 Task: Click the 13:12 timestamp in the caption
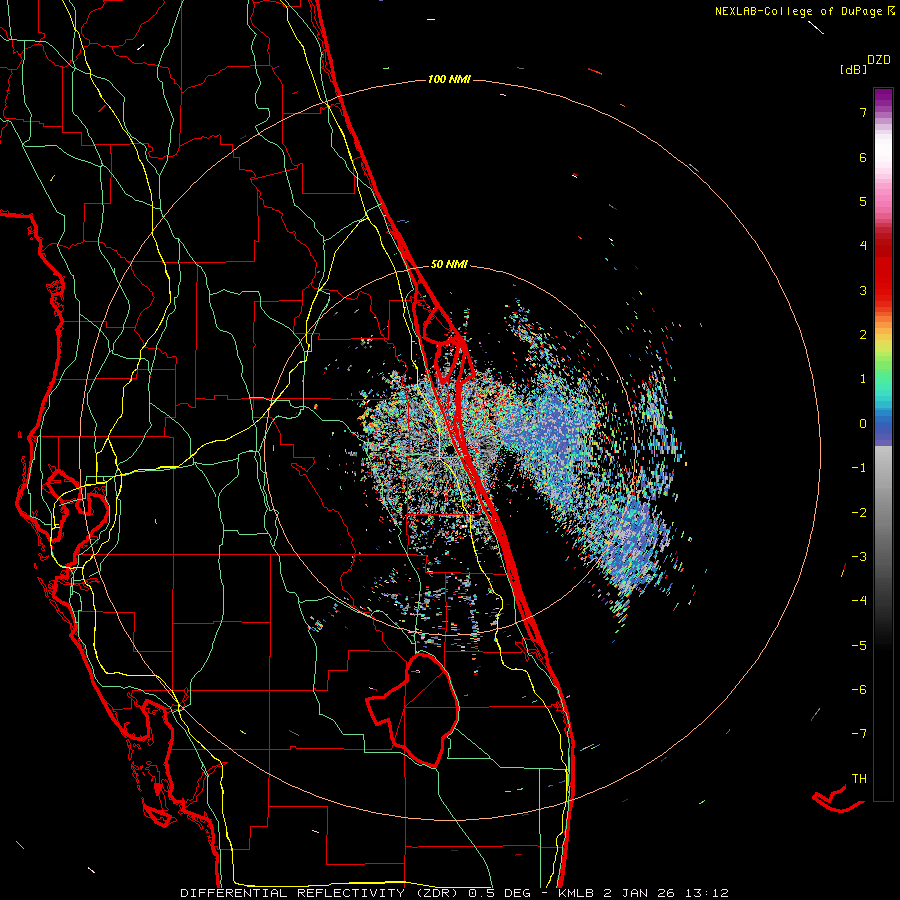pos(706,893)
